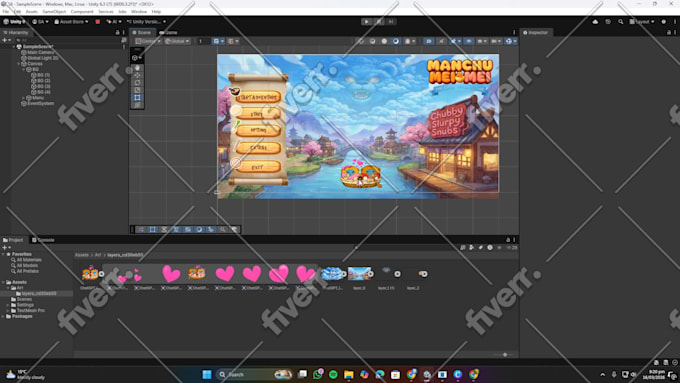The image size is (680, 383).
Task: Click the Windows Start button
Action: click(207, 374)
